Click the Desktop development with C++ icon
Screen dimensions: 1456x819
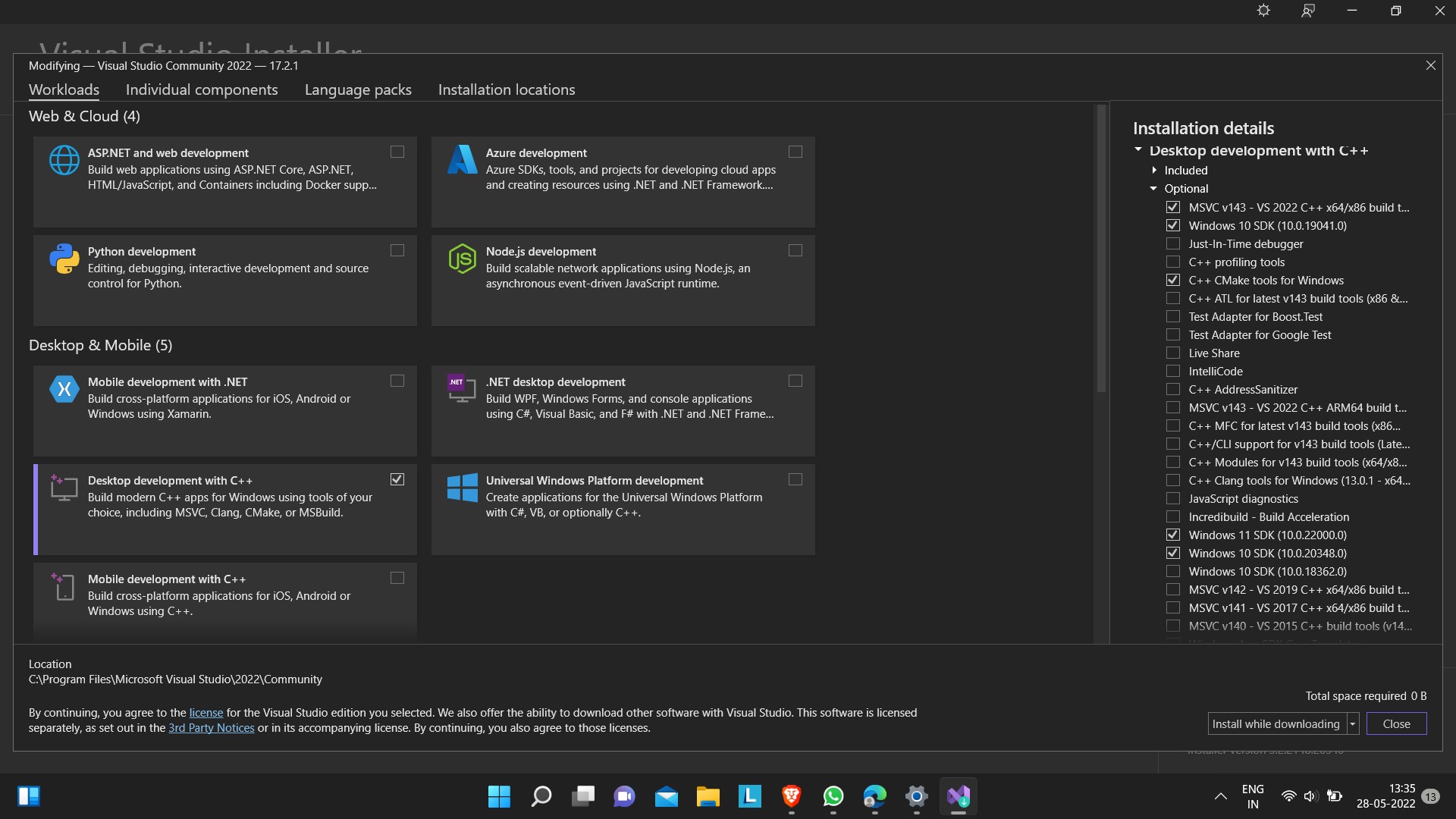click(x=64, y=488)
